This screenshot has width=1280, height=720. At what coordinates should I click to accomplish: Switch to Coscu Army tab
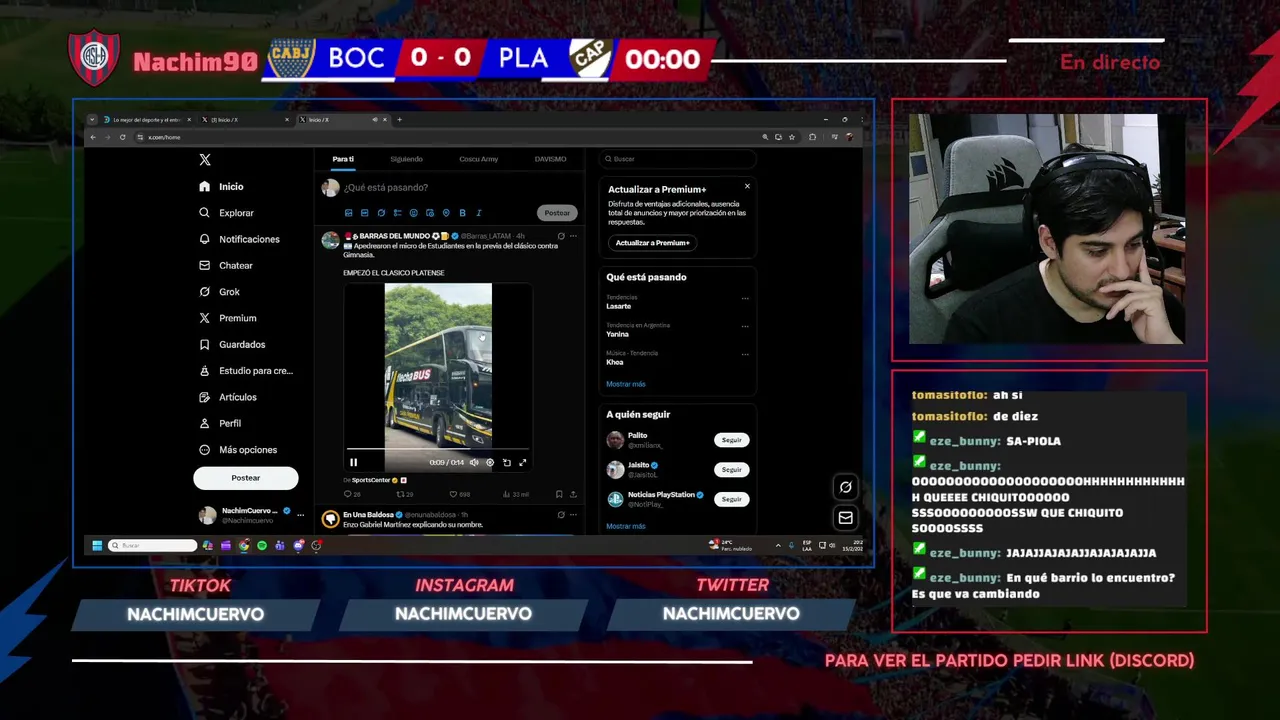(478, 159)
